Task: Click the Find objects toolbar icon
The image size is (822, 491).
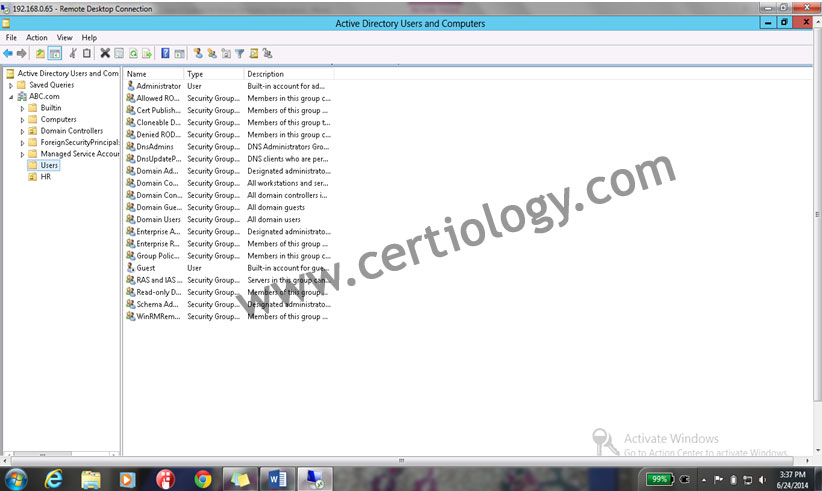Action: click(254, 53)
